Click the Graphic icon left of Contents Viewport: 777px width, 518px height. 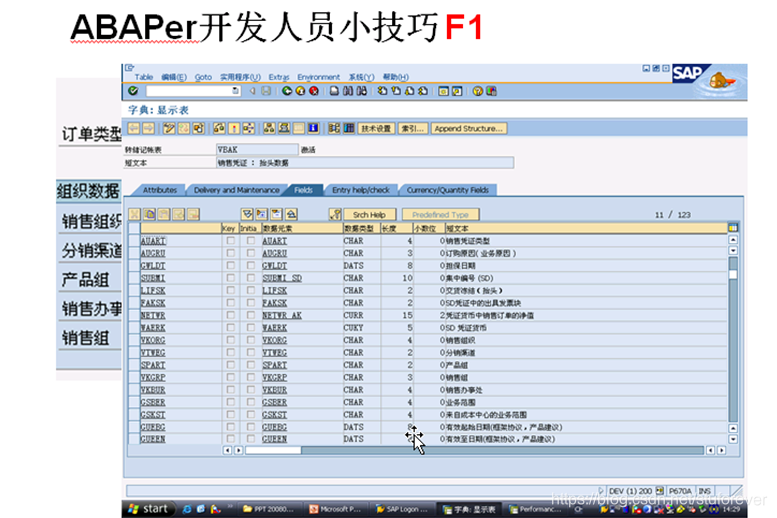tap(334, 128)
